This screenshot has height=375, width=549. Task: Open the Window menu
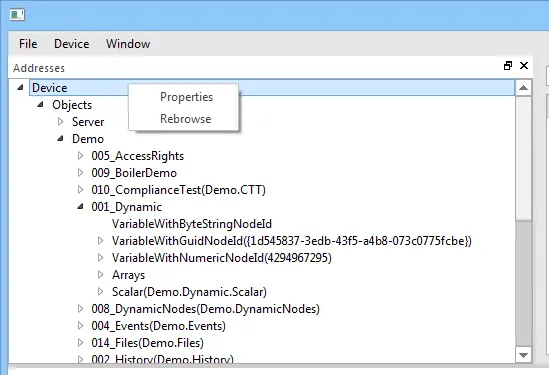pos(128,44)
